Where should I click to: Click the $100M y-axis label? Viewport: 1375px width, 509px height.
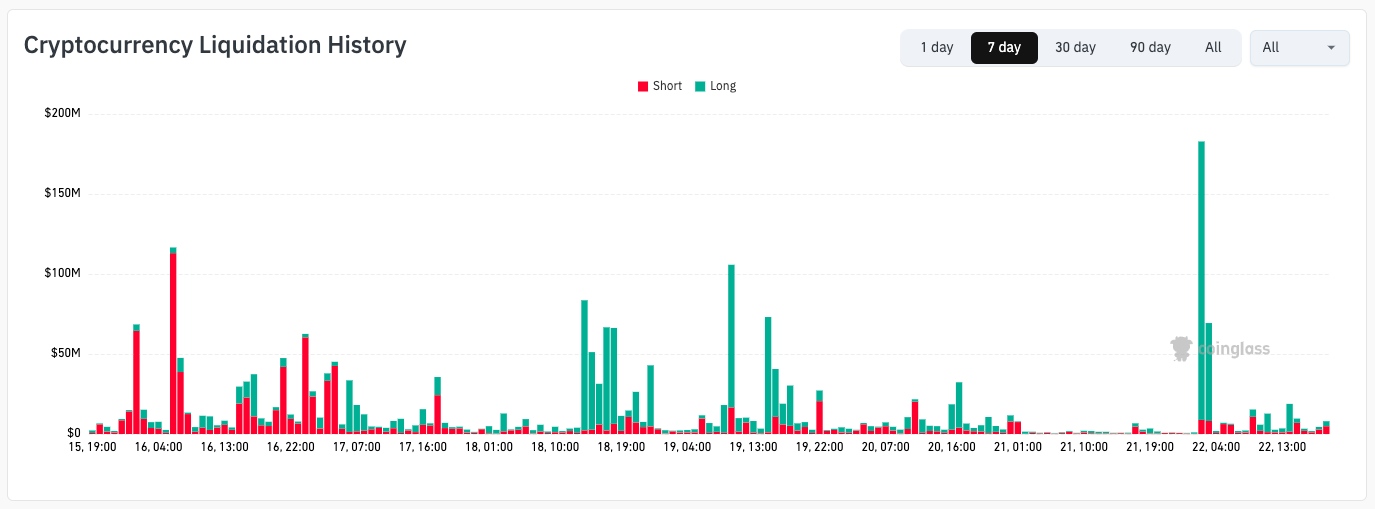(x=62, y=273)
